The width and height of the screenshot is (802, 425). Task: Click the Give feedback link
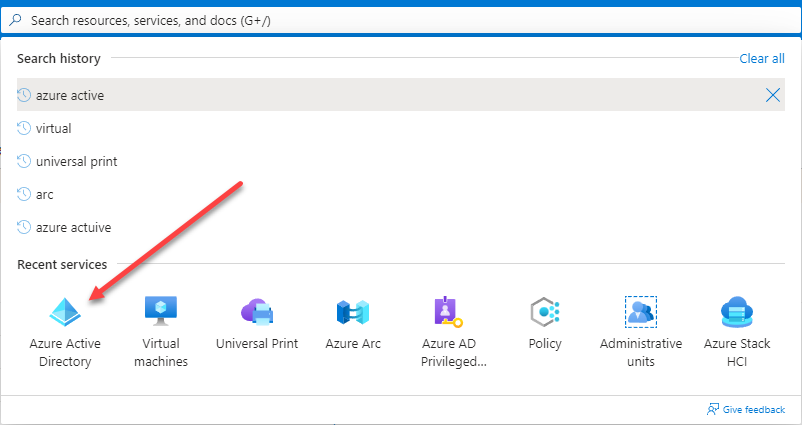point(753,409)
